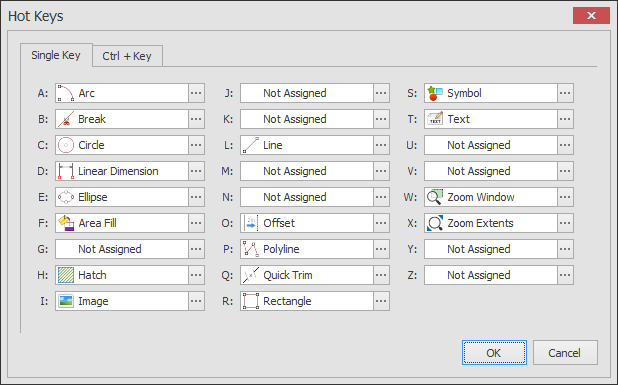Open the ellipsis picker for key X

[x=565, y=223]
